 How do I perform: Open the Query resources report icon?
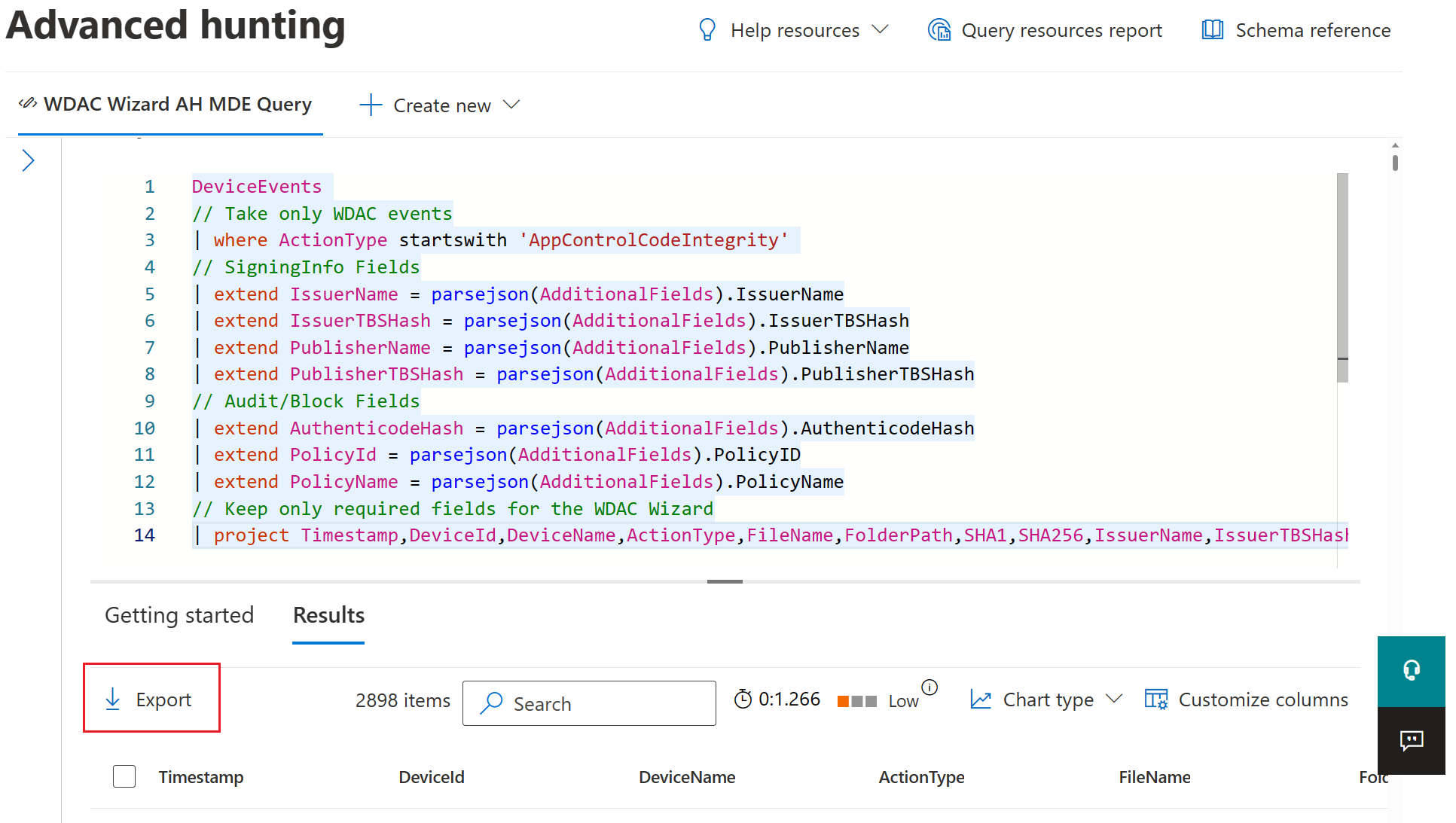pos(939,30)
